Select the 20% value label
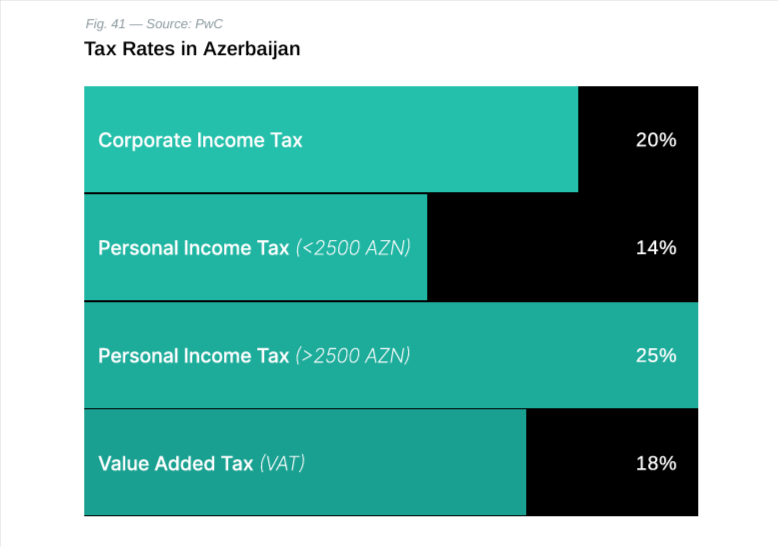The image size is (778, 547). point(656,140)
